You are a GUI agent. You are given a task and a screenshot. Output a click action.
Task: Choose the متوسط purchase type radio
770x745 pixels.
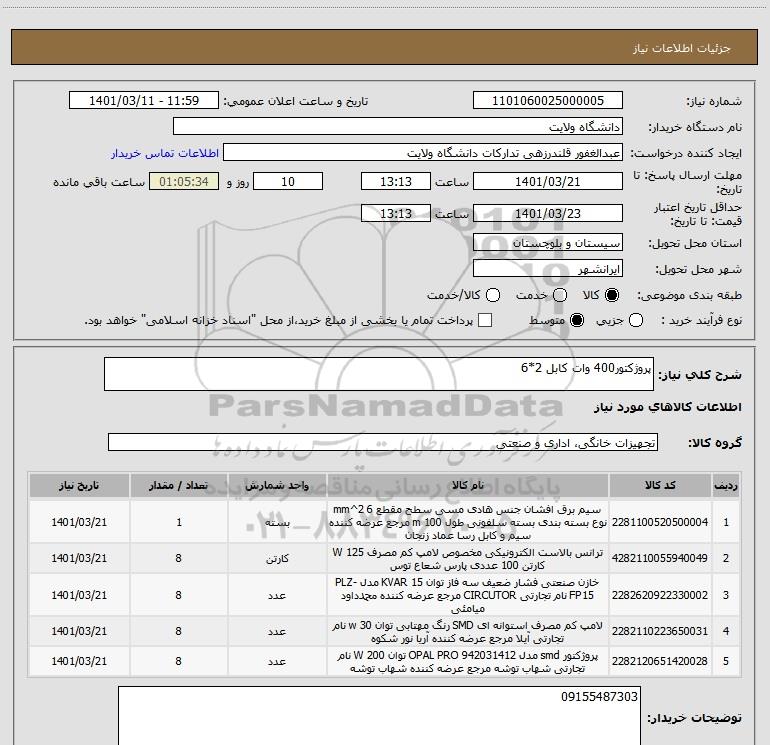(577, 320)
